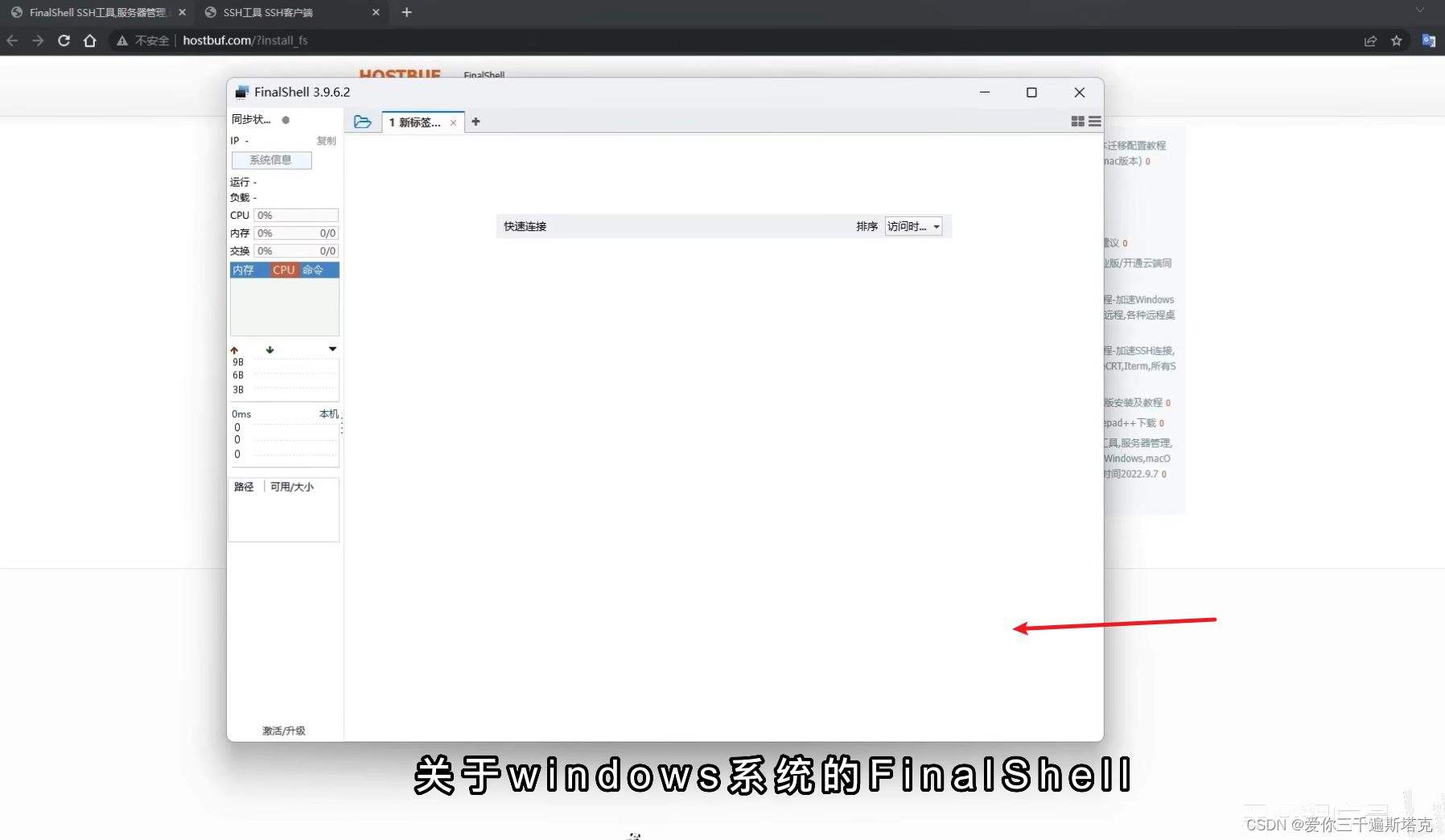This screenshot has height=840, width=1445.
Task: Switch to the CPU monitoring tab
Action: coord(282,270)
